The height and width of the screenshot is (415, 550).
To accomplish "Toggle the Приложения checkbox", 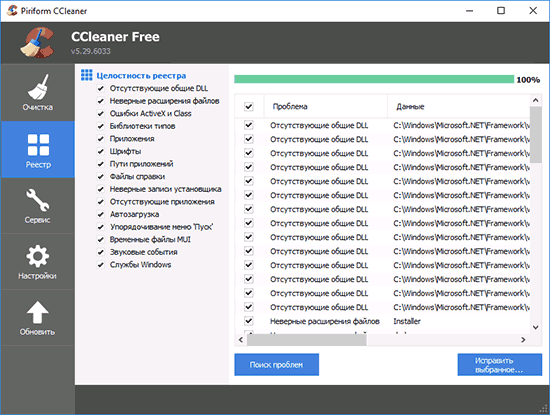I will click(101, 139).
